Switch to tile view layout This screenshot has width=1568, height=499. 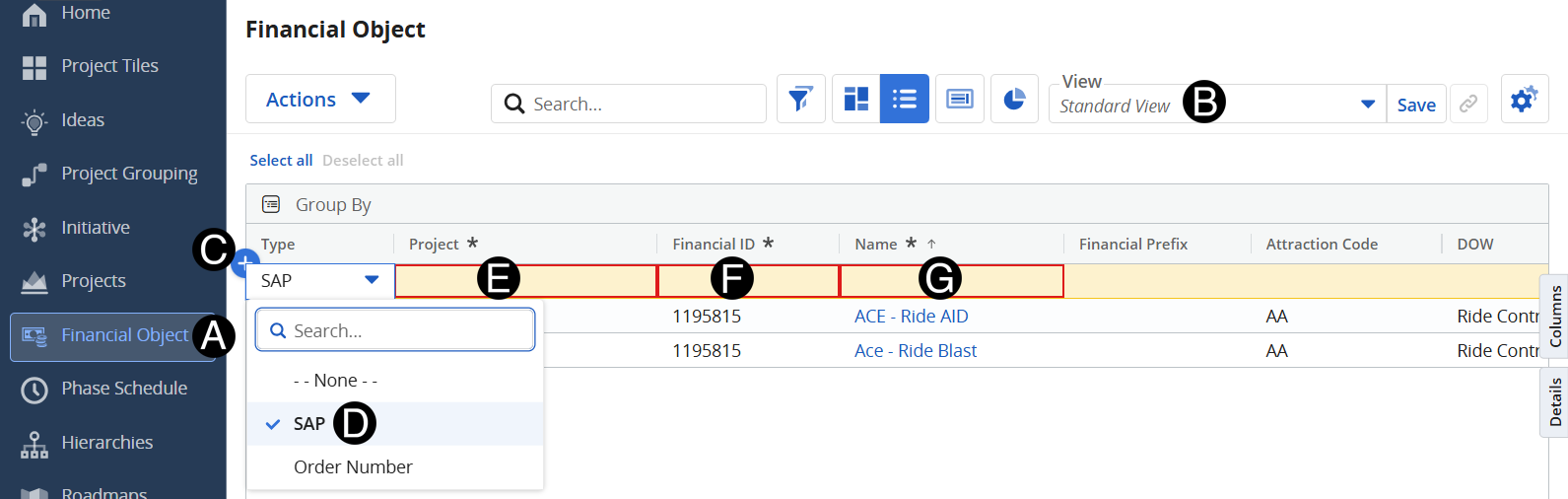click(855, 100)
